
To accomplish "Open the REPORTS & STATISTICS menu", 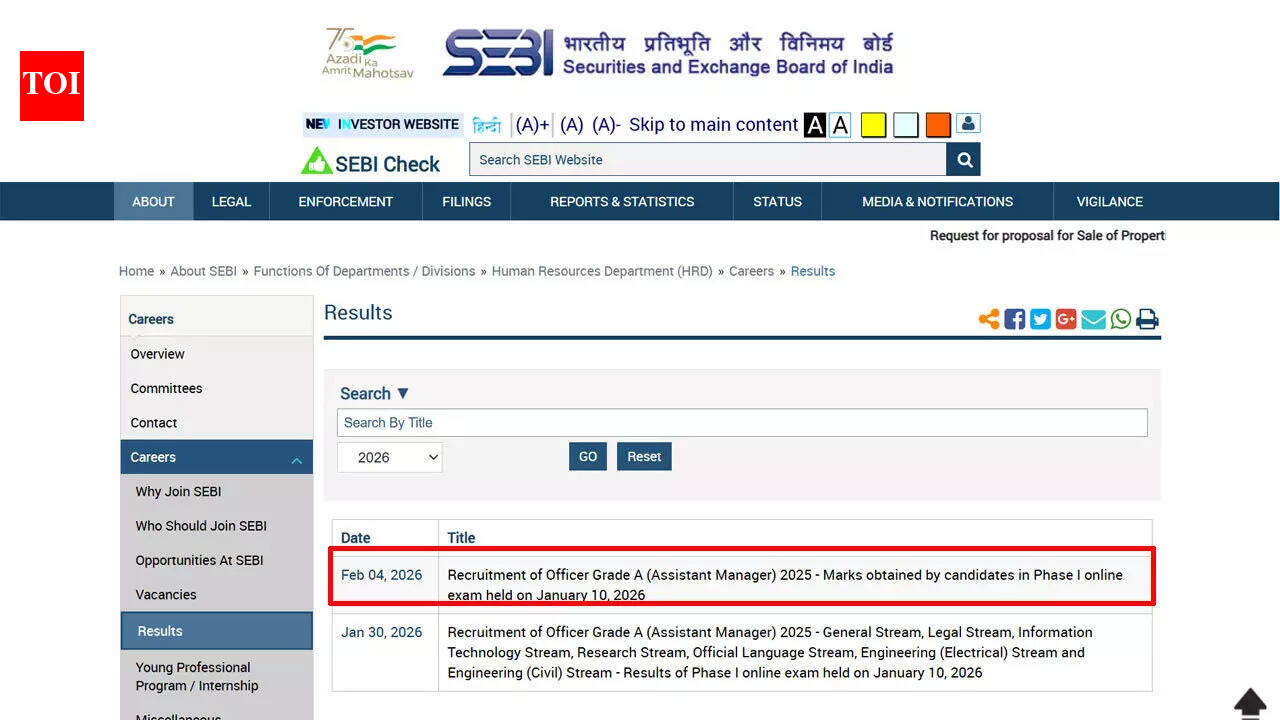I will (621, 201).
